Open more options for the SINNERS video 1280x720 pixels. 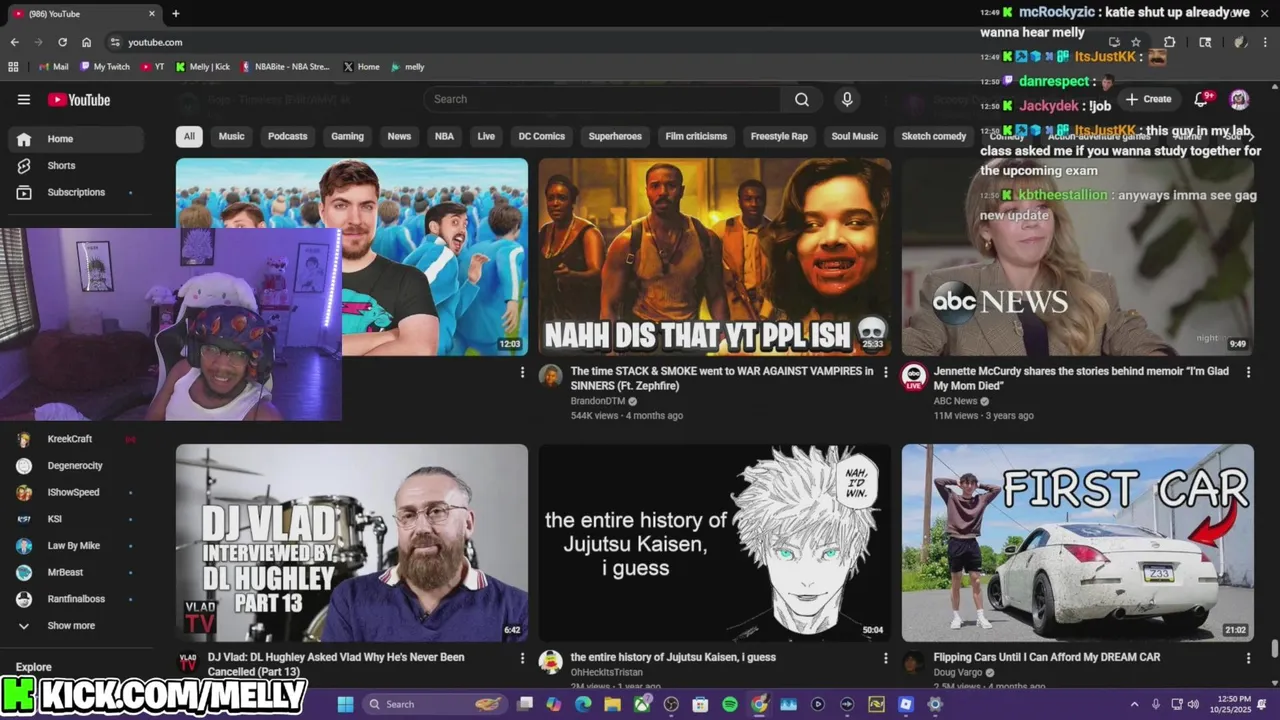[885, 372]
